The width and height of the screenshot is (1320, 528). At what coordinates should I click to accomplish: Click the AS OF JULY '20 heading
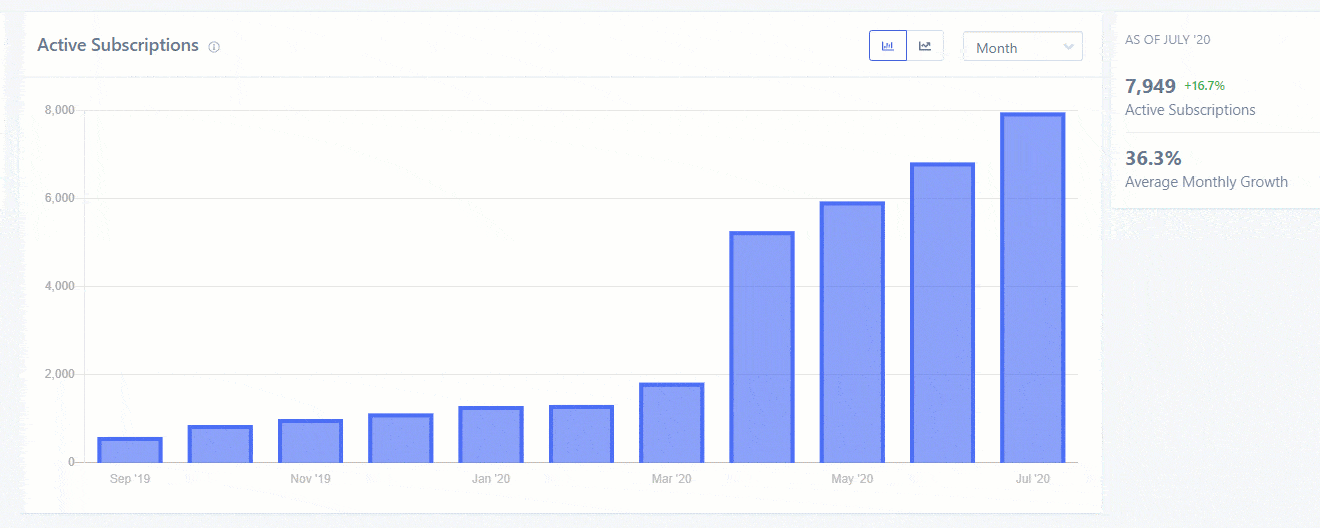[x=1168, y=40]
